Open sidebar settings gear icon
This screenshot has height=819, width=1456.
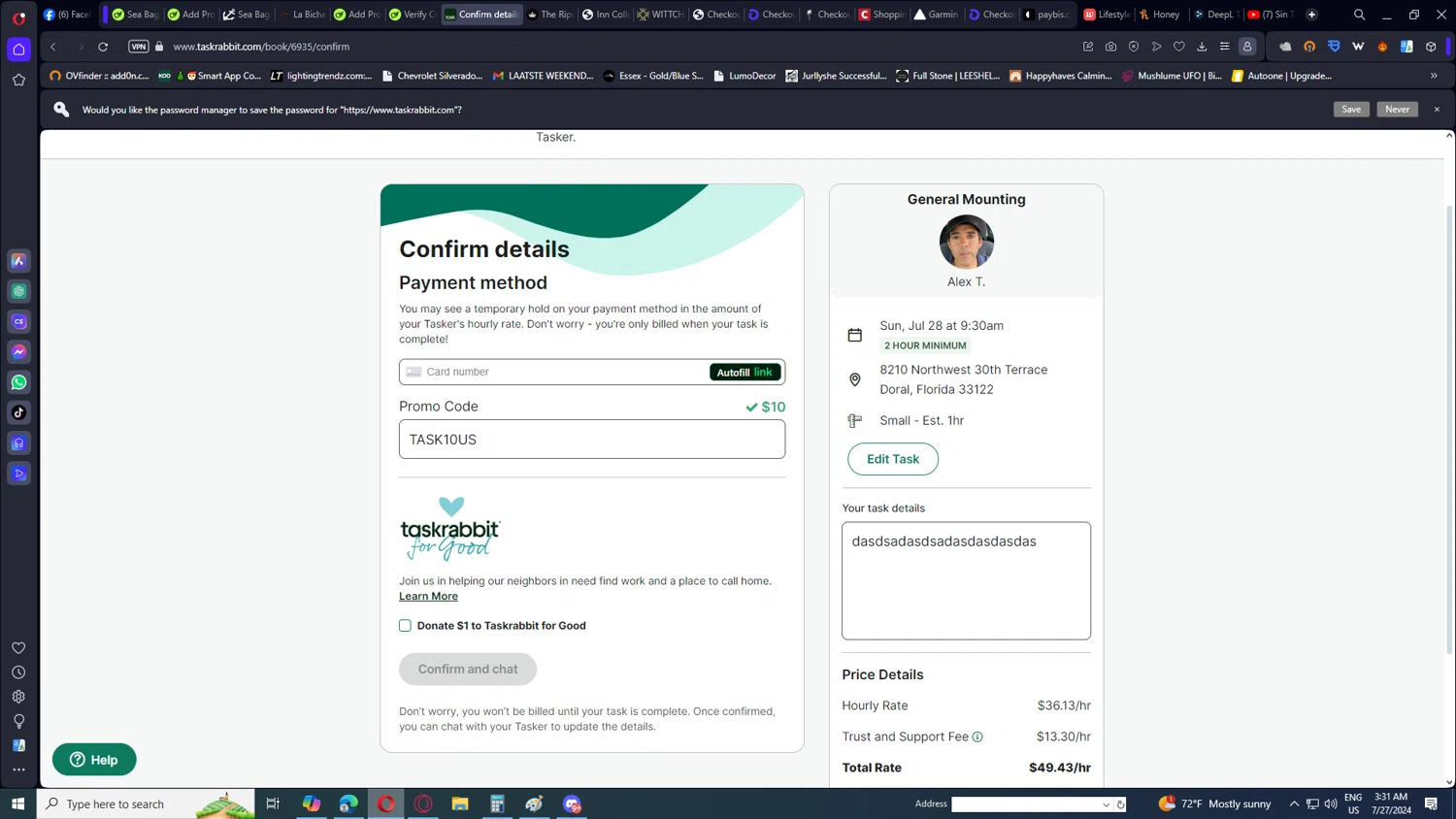tap(18, 697)
